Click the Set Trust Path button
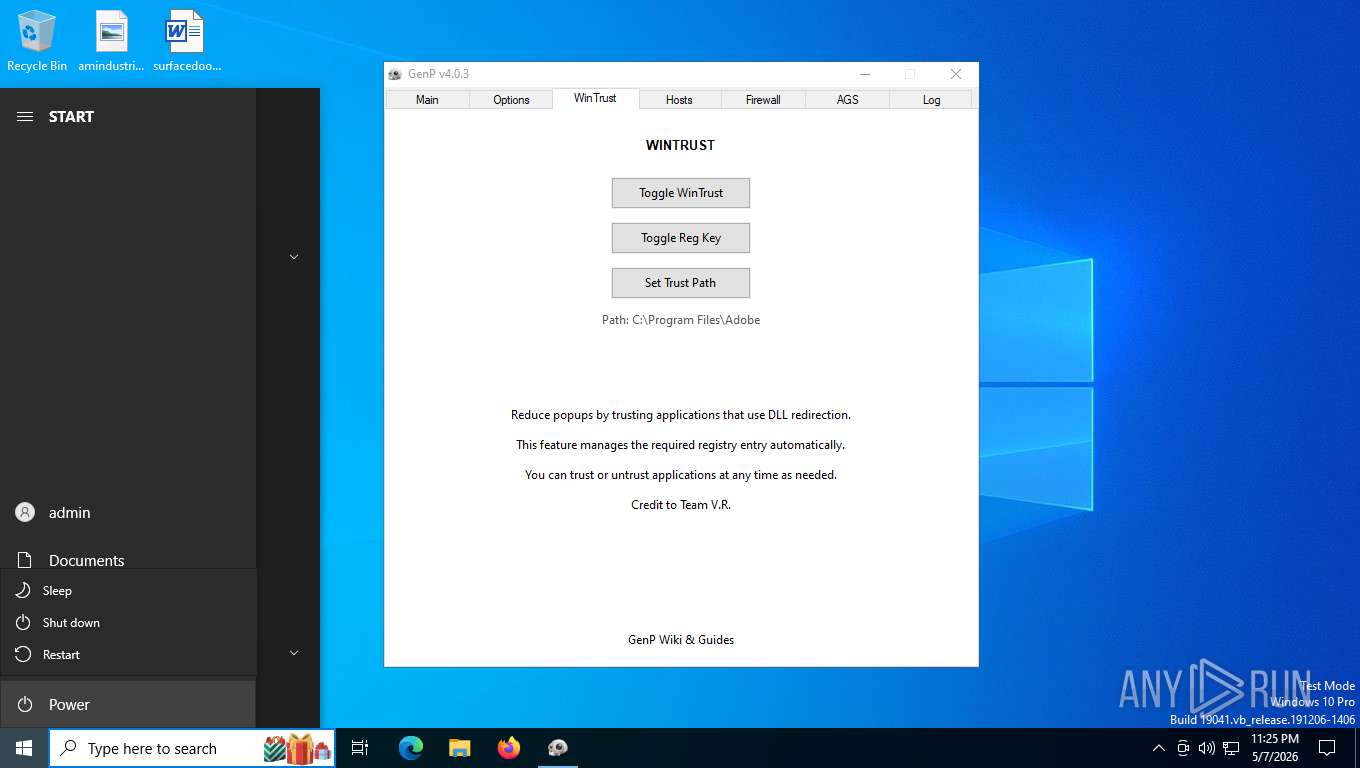The width and height of the screenshot is (1360, 768). tap(681, 283)
